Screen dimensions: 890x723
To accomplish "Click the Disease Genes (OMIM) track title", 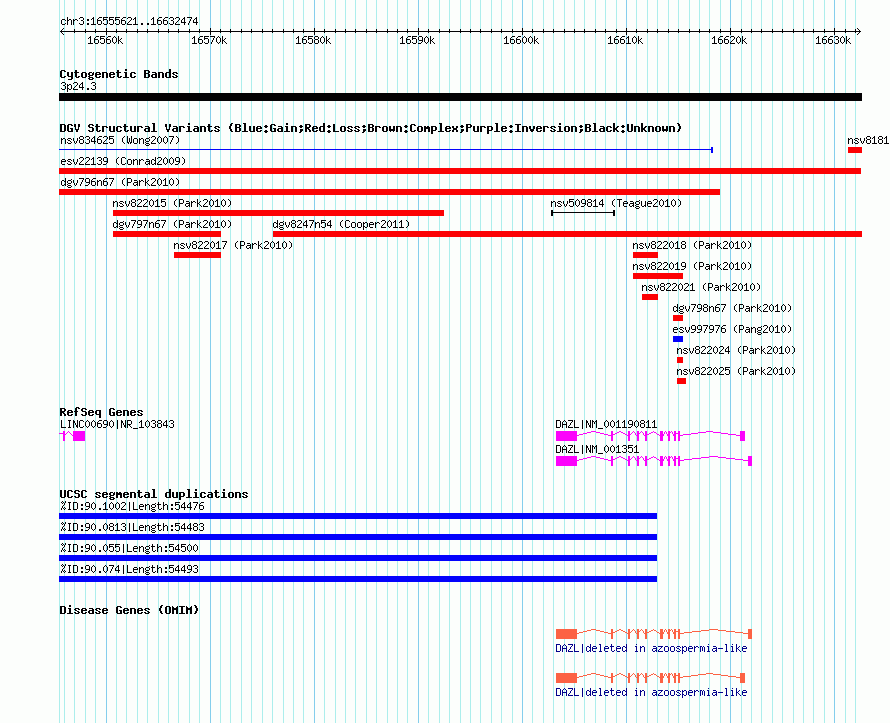I will pos(129,610).
